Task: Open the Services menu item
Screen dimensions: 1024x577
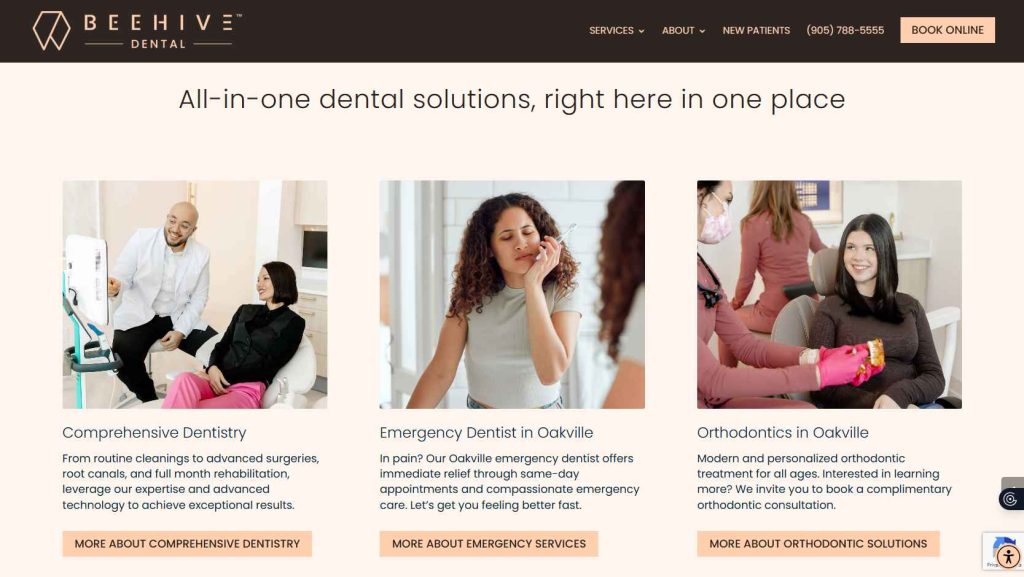Action: (611, 30)
